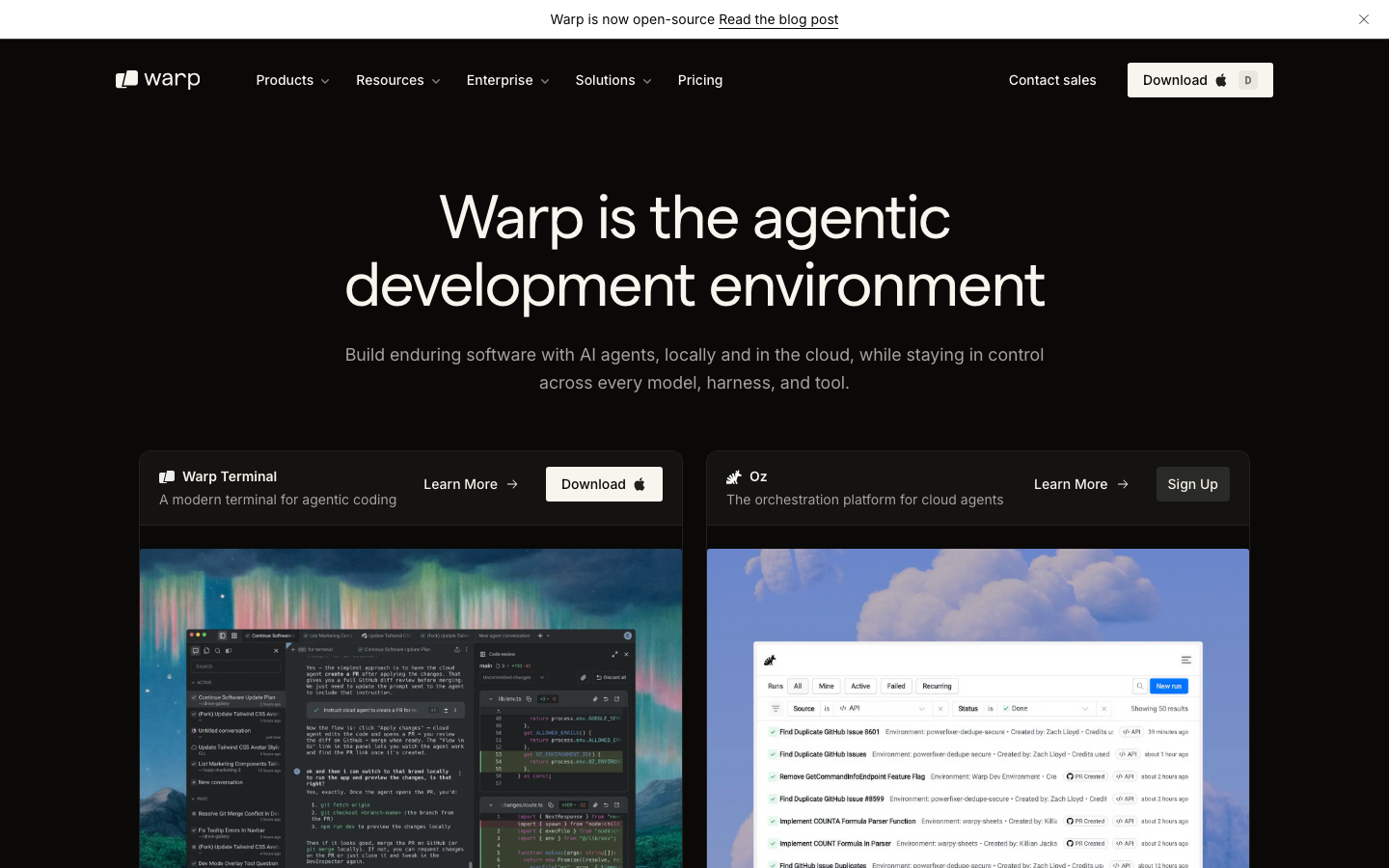Expand the Resources menu
Screen dimensions: 1389x868
(x=397, y=80)
